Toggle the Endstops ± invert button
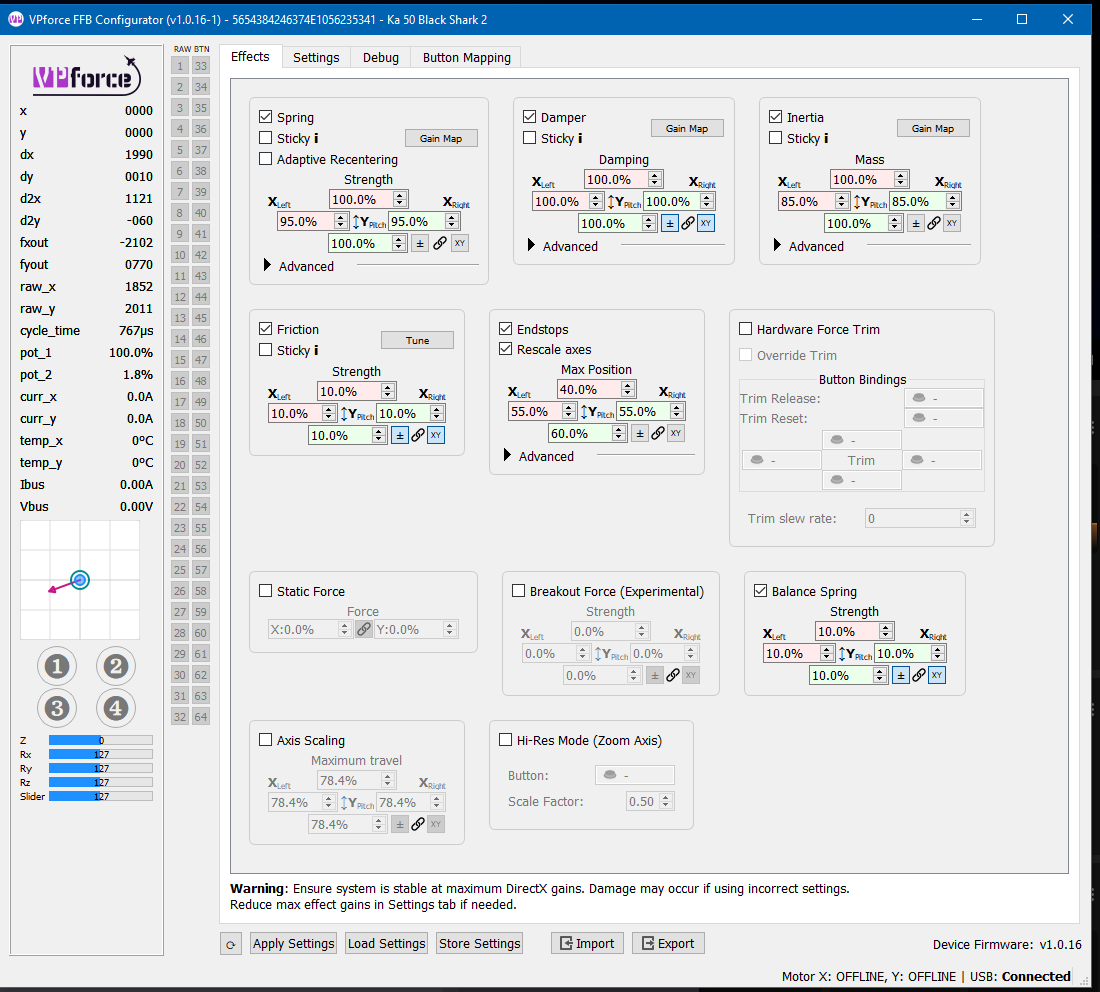 pos(640,434)
